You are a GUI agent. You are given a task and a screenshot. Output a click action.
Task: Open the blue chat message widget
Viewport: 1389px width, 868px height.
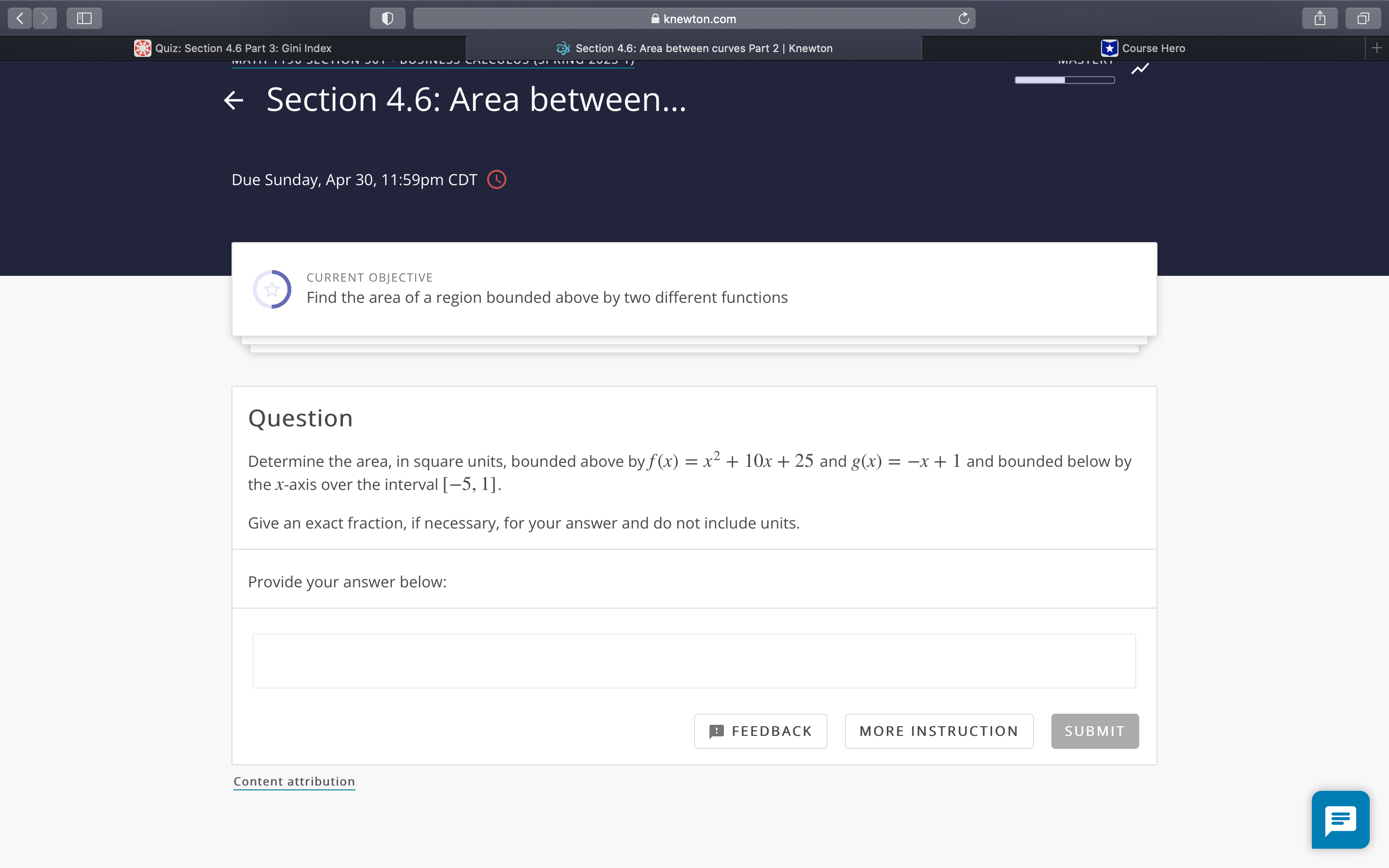coord(1340,819)
